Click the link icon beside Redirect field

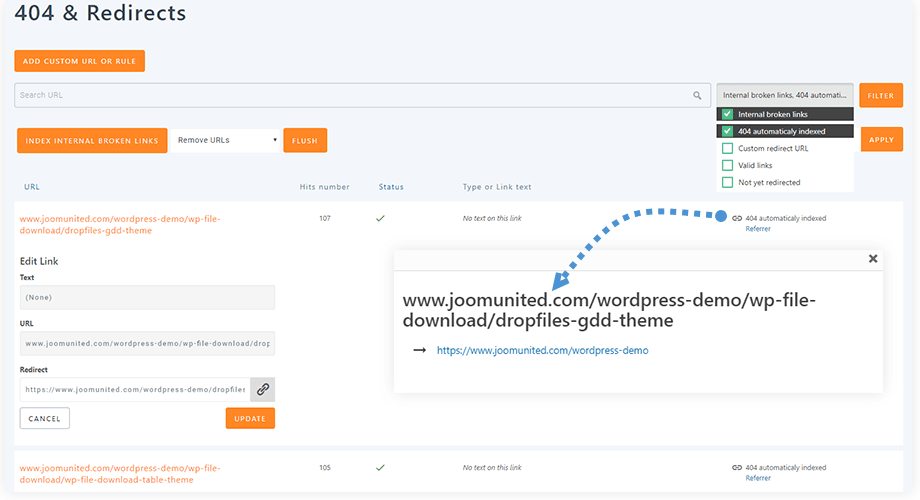point(262,389)
